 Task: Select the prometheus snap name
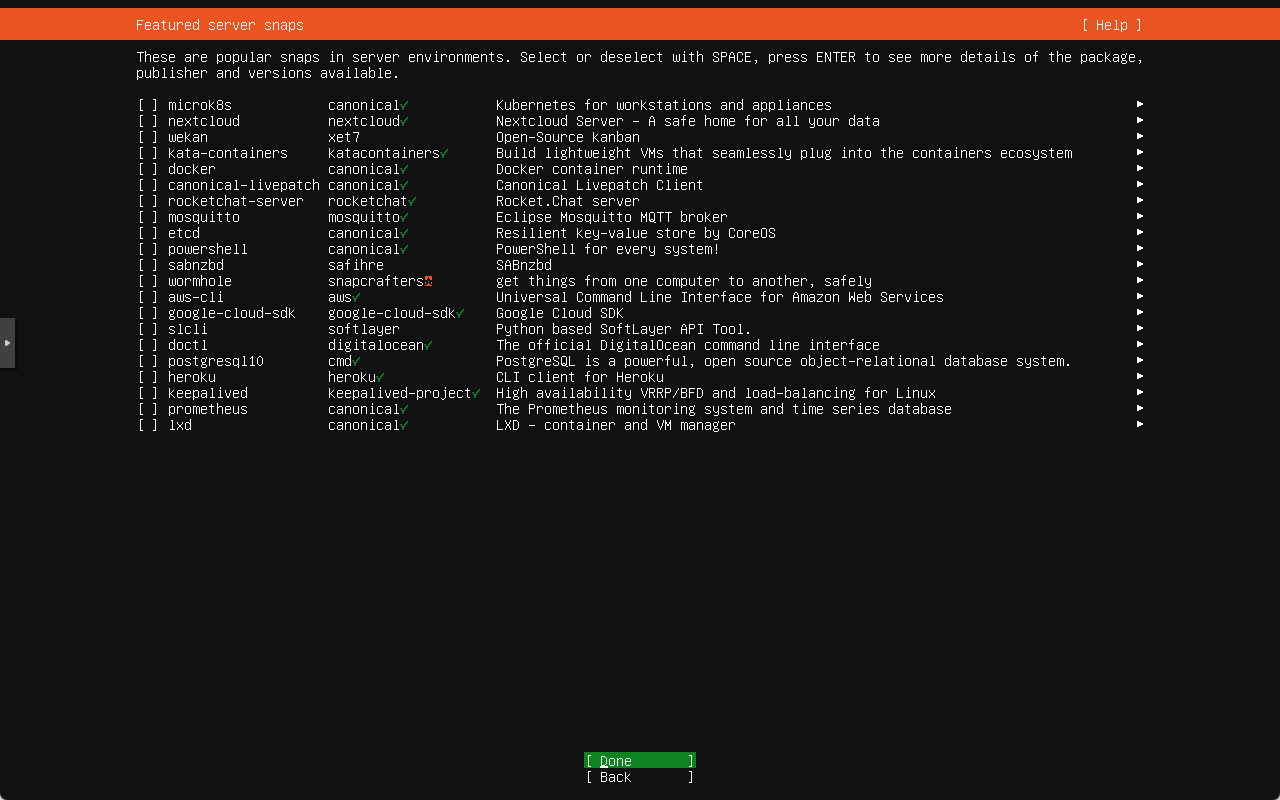tap(208, 409)
